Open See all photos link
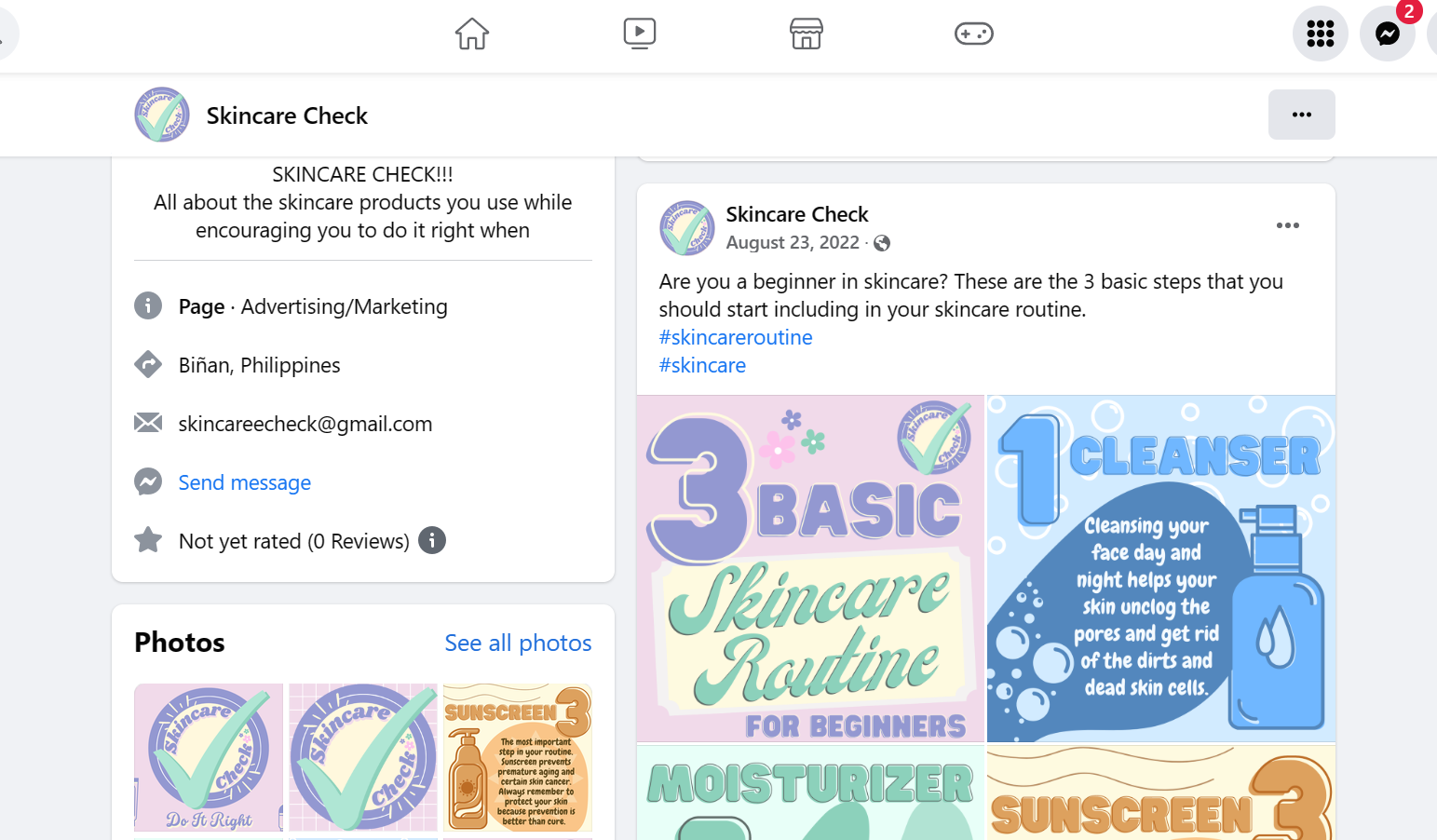The image size is (1437, 840). (x=518, y=643)
